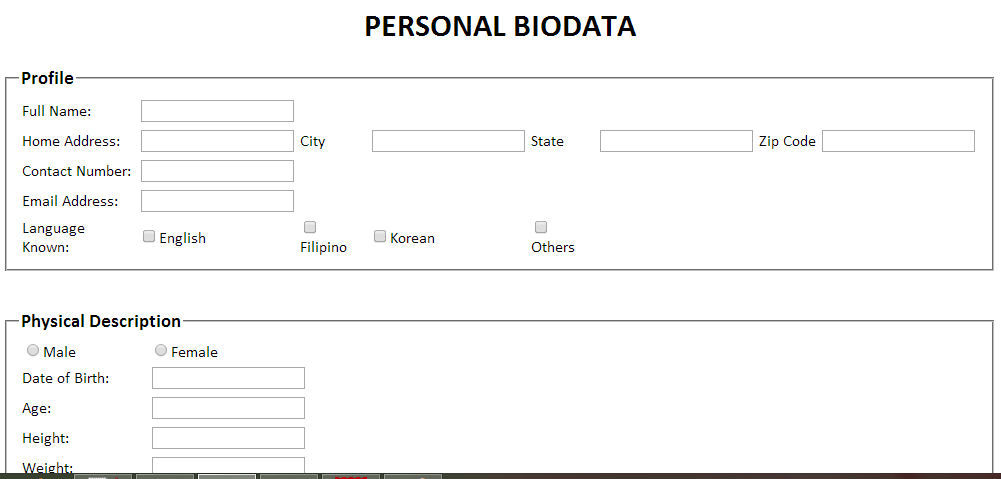Screen dimensions: 1001x479
Task: Click the Full Name input field
Action: tap(217, 111)
